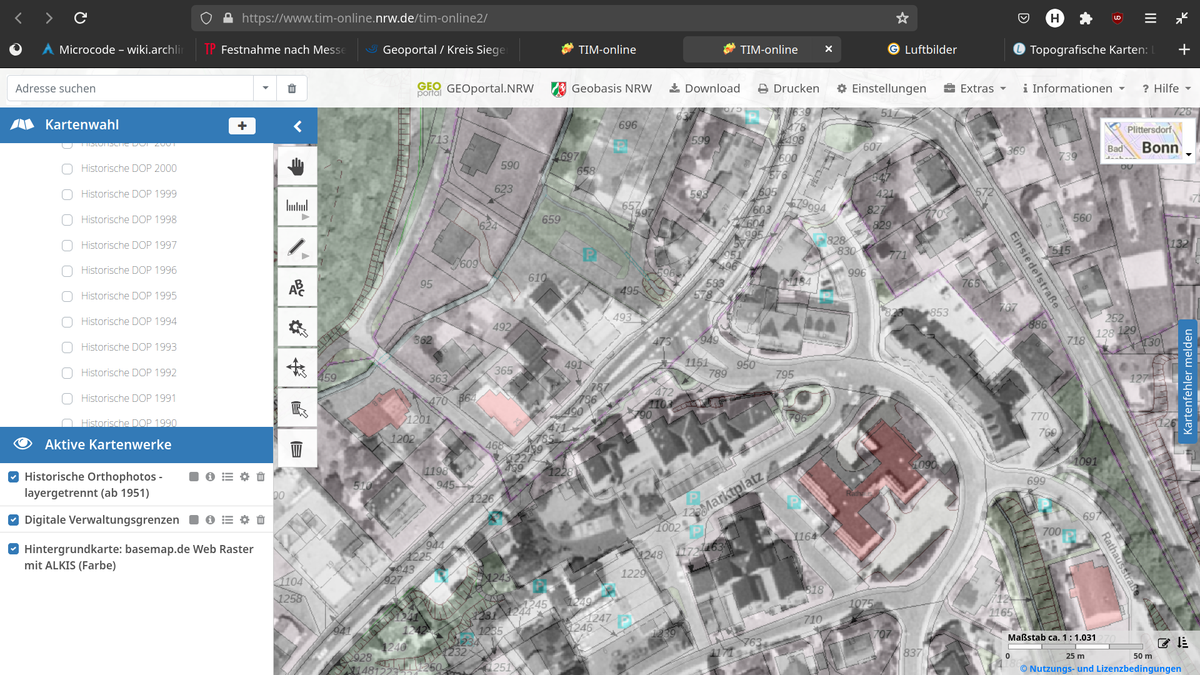Bookmark this page with the star

pyautogui.click(x=902, y=18)
